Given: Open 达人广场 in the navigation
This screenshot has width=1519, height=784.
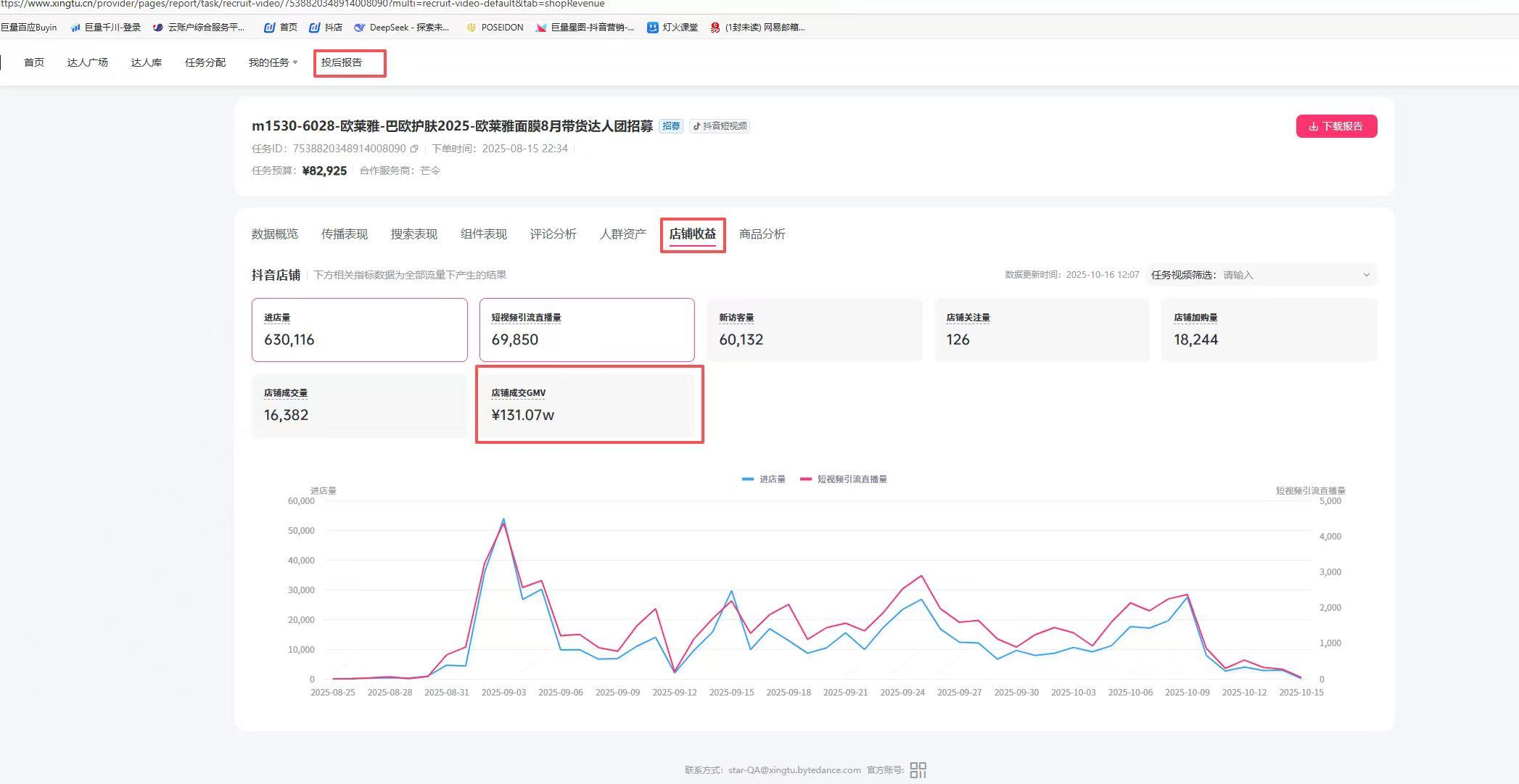Looking at the screenshot, I should click(88, 62).
